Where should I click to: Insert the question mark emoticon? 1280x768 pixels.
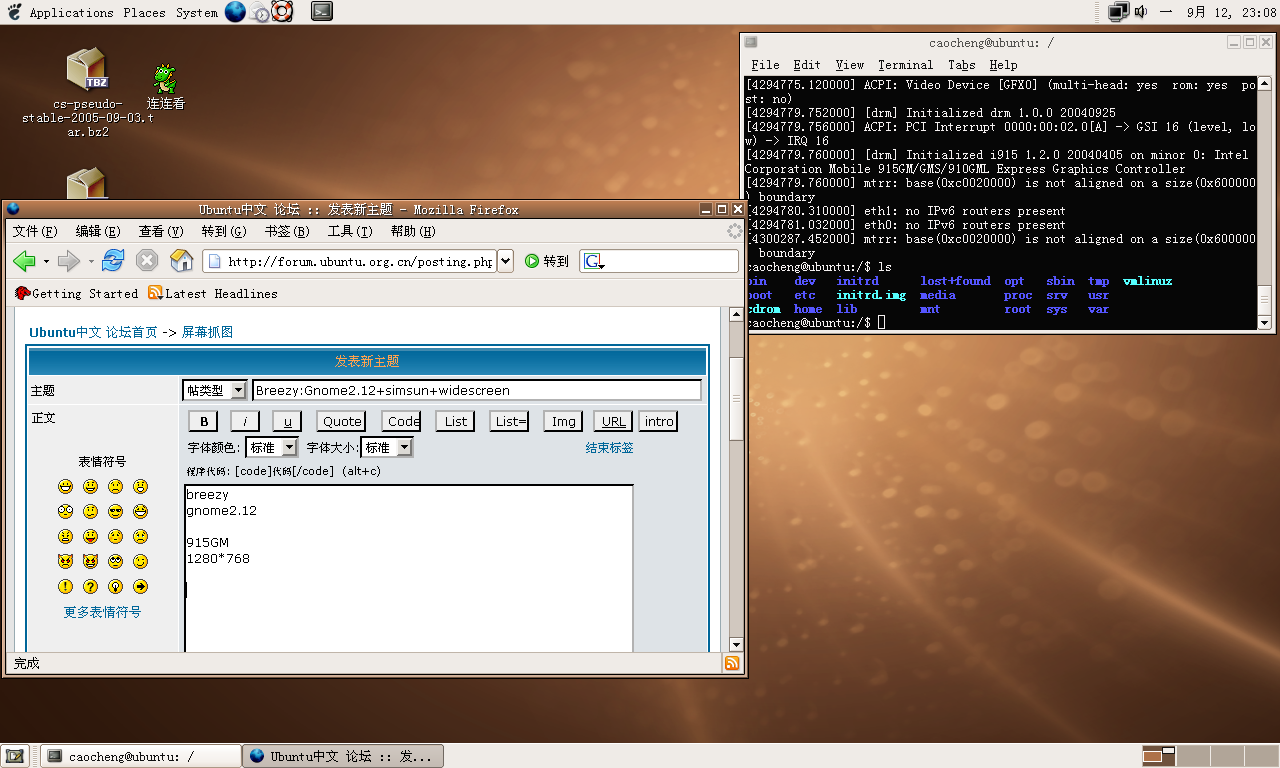tap(90, 587)
